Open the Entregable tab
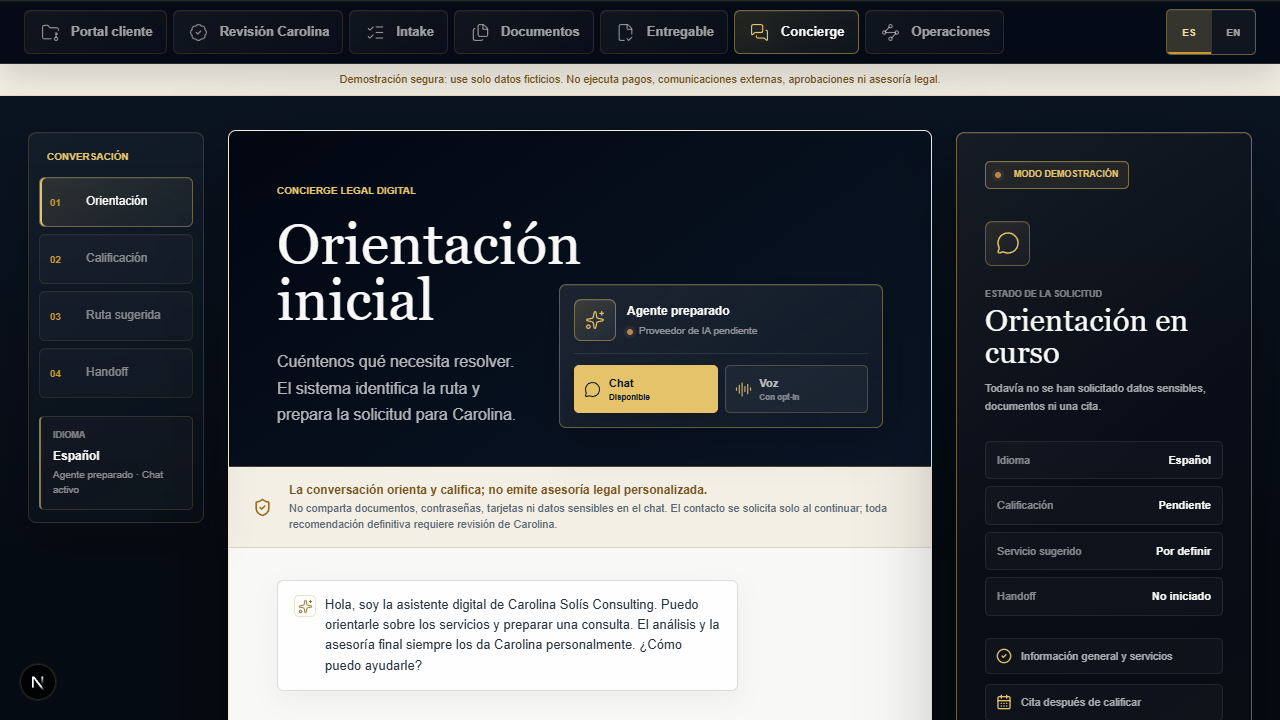Screen dimensions: 1280x720 (x=664, y=32)
